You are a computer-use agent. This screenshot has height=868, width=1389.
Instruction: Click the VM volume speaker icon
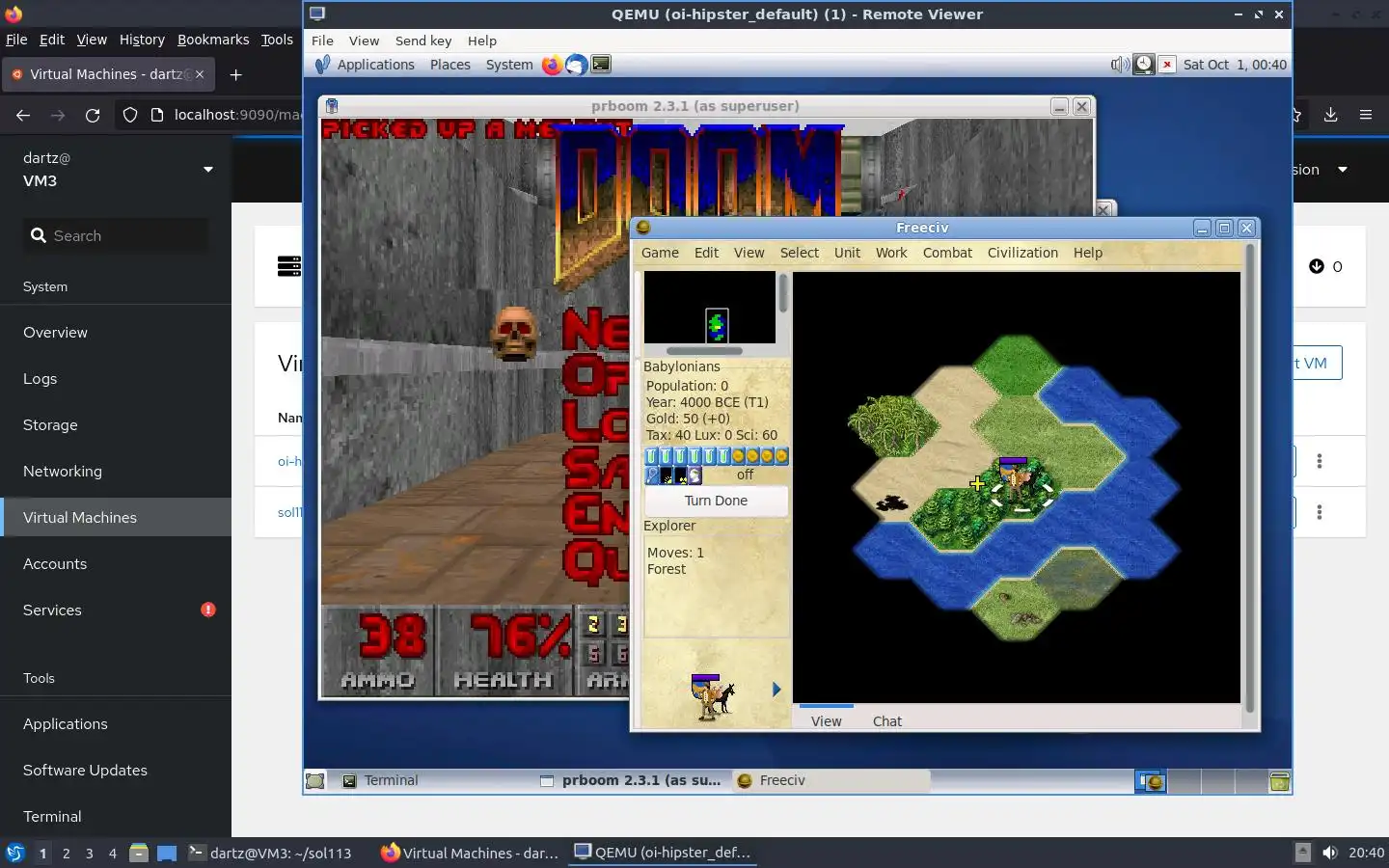tap(1119, 65)
